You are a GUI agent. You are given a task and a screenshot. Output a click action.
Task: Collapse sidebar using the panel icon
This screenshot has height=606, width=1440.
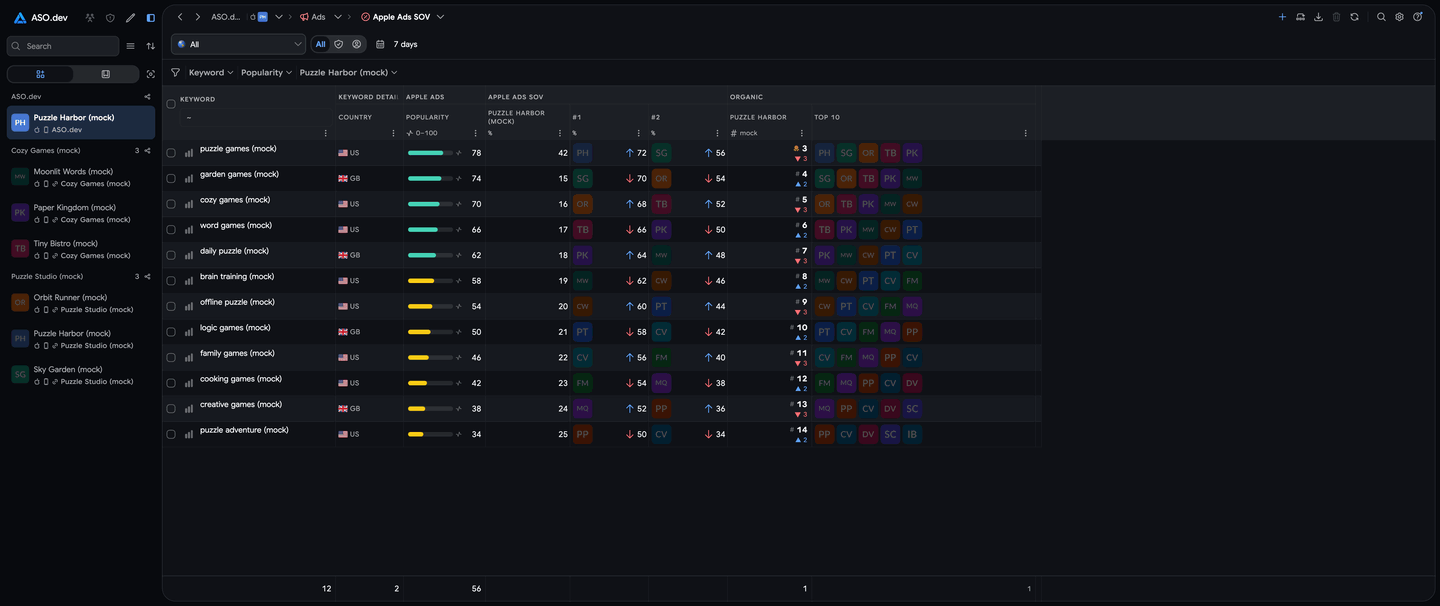(x=150, y=18)
